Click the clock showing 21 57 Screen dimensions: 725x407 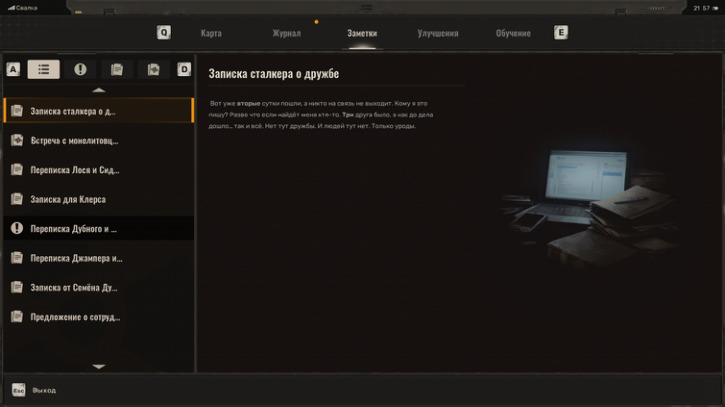pyautogui.click(x=701, y=8)
